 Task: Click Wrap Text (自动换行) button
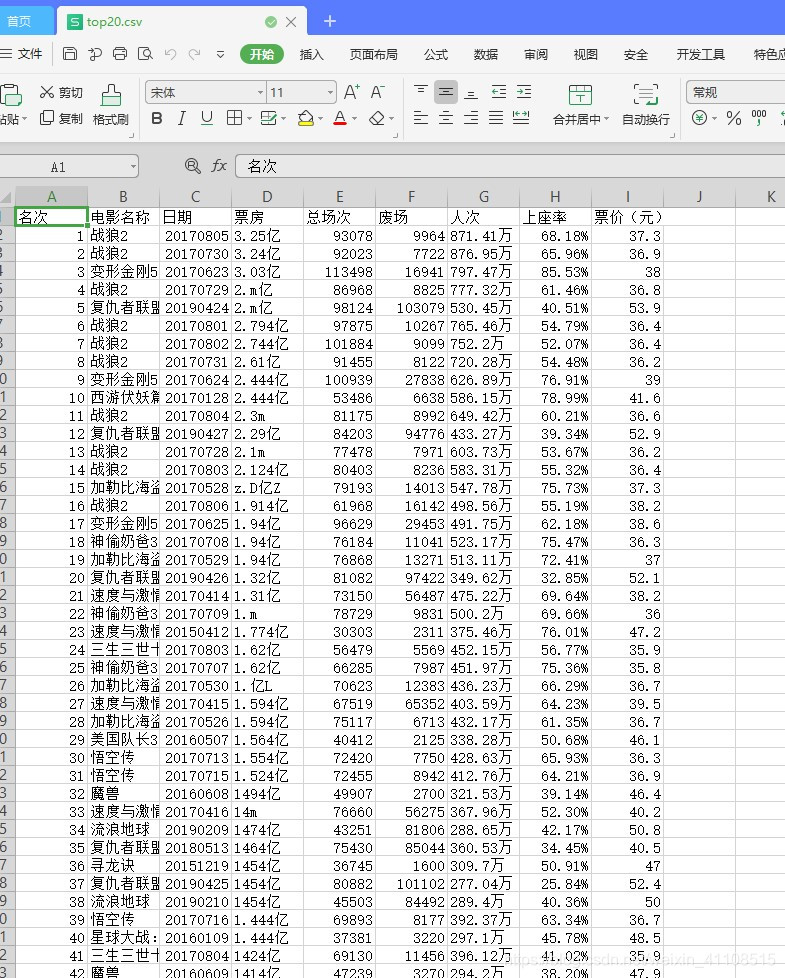pyautogui.click(x=646, y=105)
